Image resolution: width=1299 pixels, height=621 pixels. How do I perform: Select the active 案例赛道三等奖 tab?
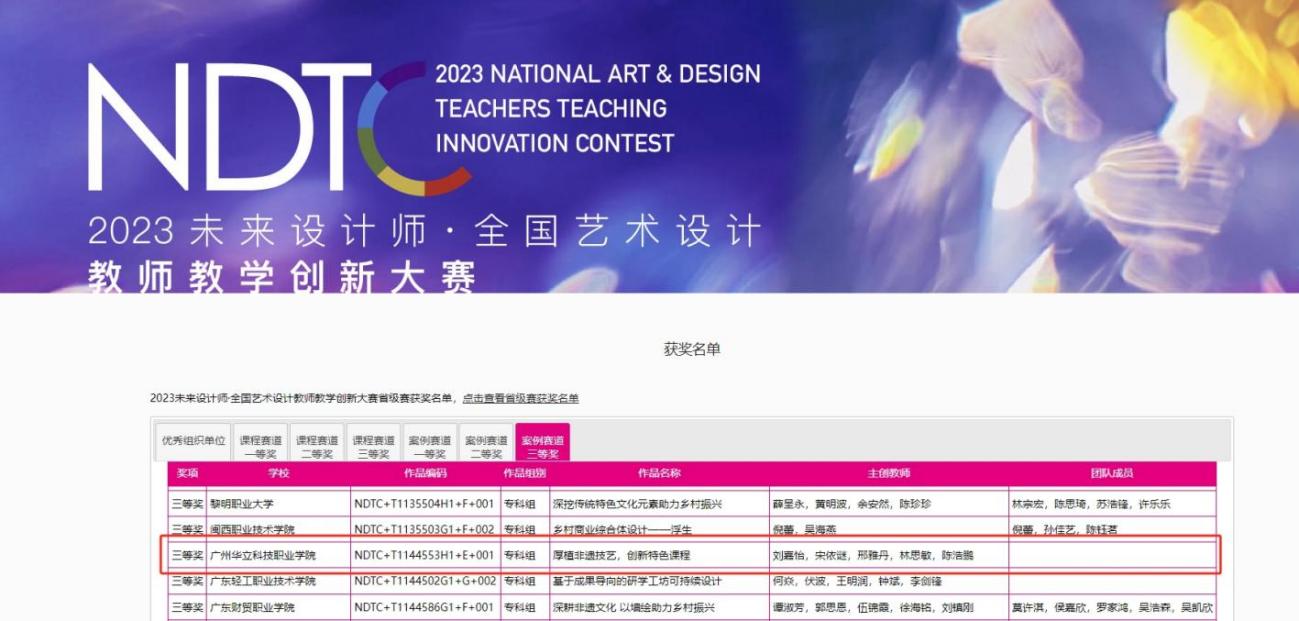542,446
